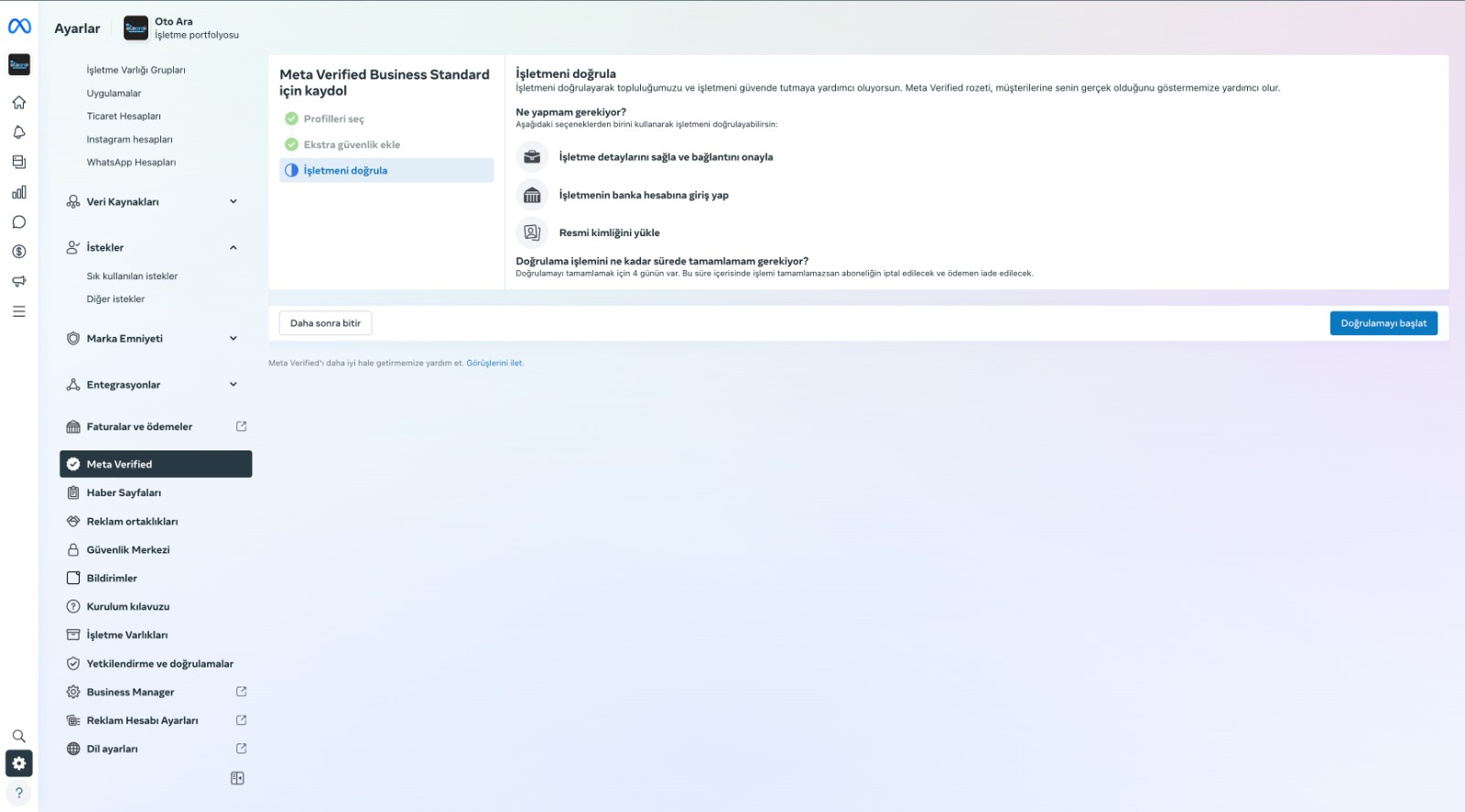Open Bildirimler in sidebar
This screenshot has height=812, width=1465.
point(113,579)
